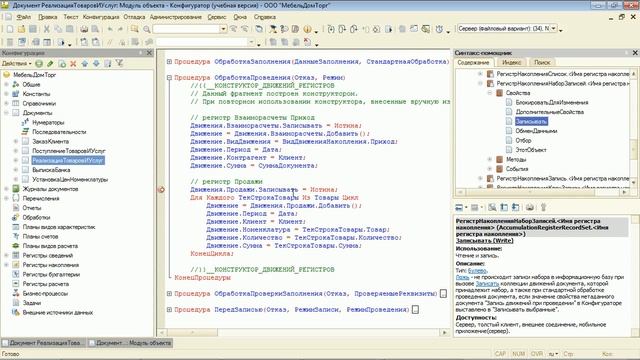Image resolution: width=640 pixels, height=360 pixels.
Task: Expand the ЗаказКлиента document node
Action: (x=16, y=141)
